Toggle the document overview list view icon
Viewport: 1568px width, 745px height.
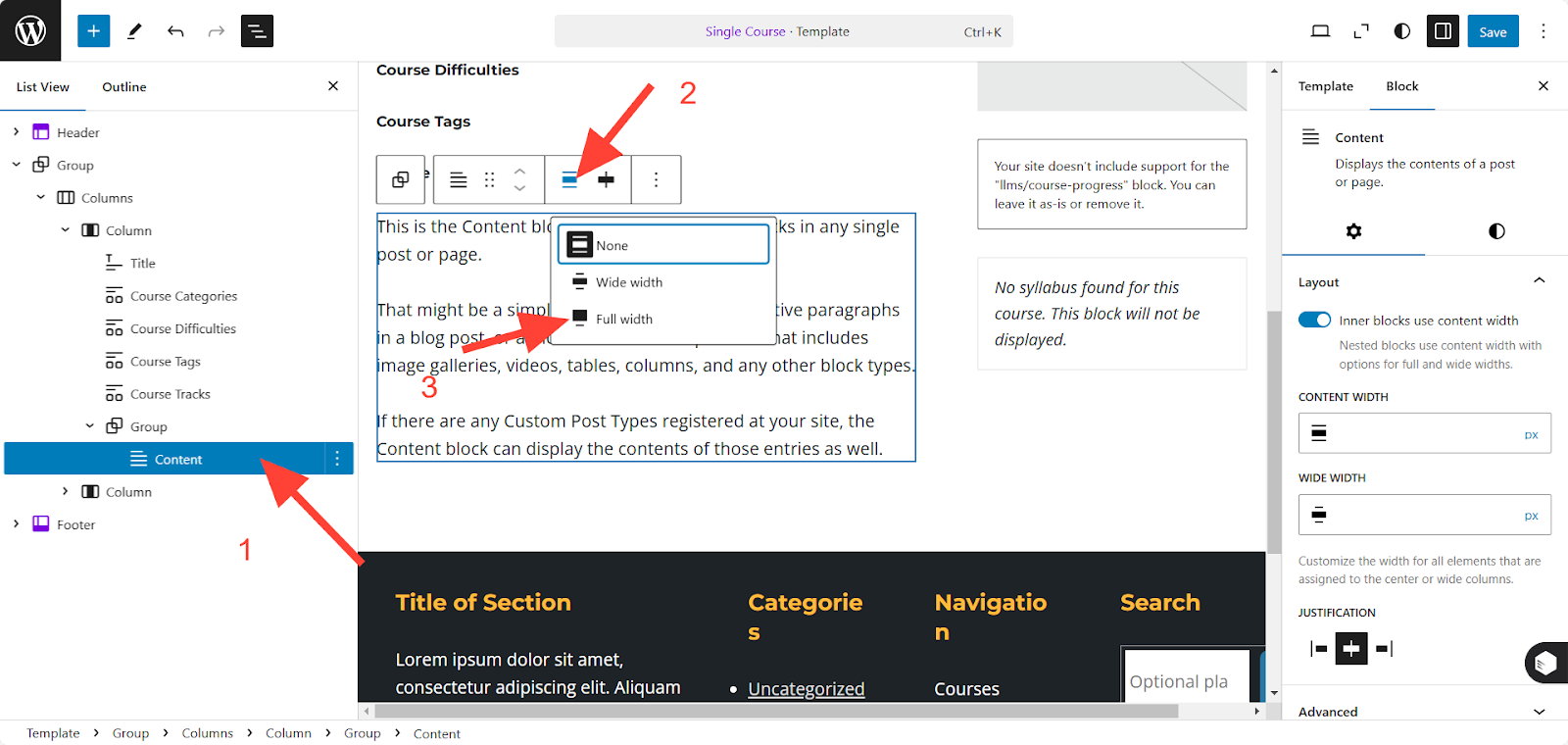(x=257, y=31)
